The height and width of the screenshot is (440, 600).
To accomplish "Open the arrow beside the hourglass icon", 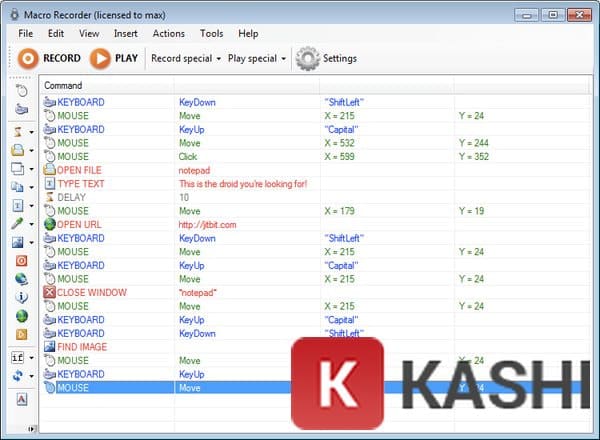I will pos(31,132).
